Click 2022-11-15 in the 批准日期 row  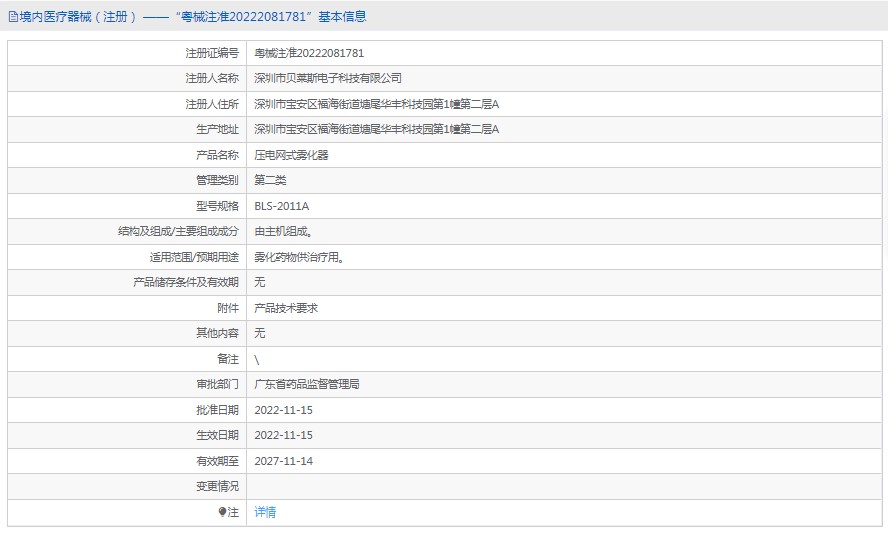pyautogui.click(x=283, y=410)
